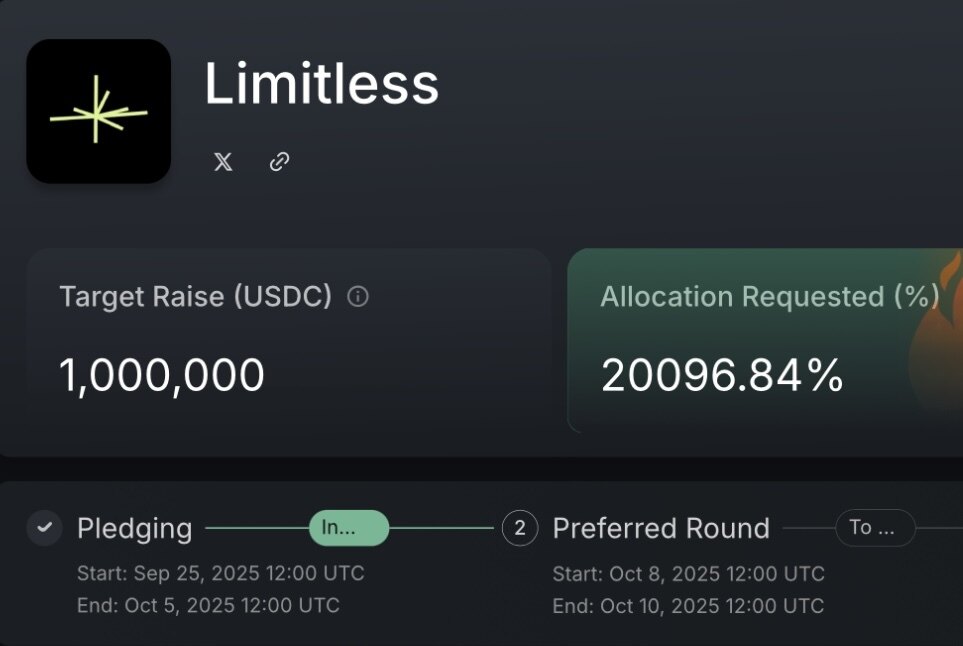Click the "To ..." status badge

(x=874, y=528)
